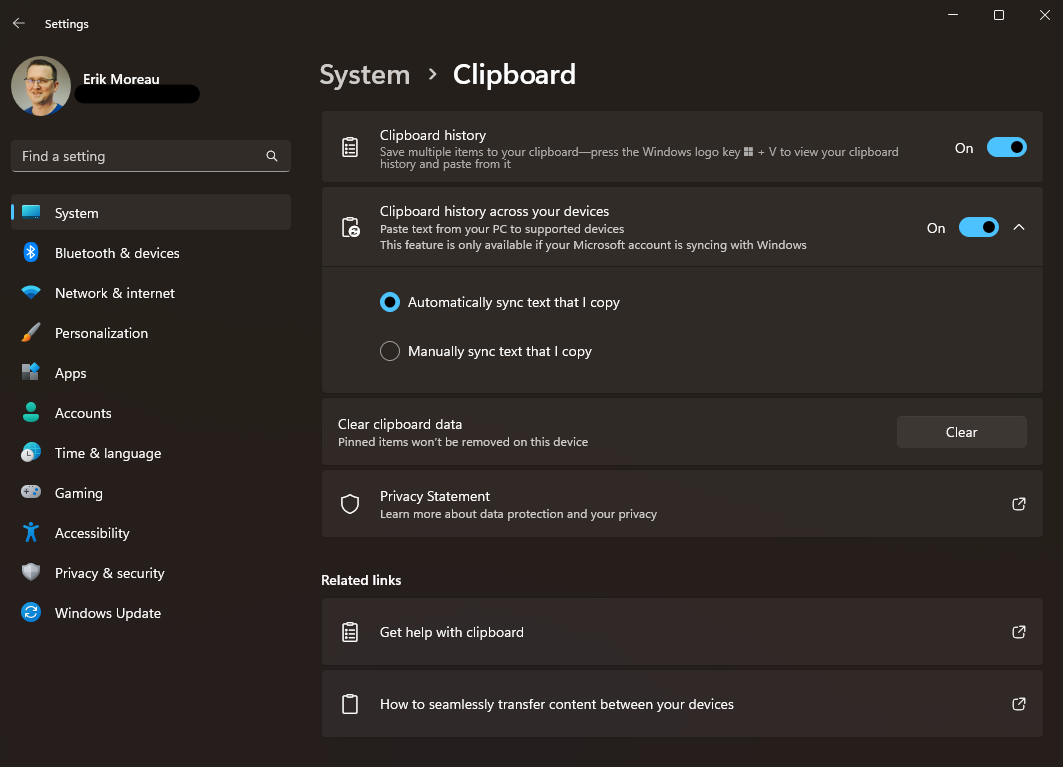1063x767 pixels.
Task: Select Time & language in sidebar
Action: 107,453
